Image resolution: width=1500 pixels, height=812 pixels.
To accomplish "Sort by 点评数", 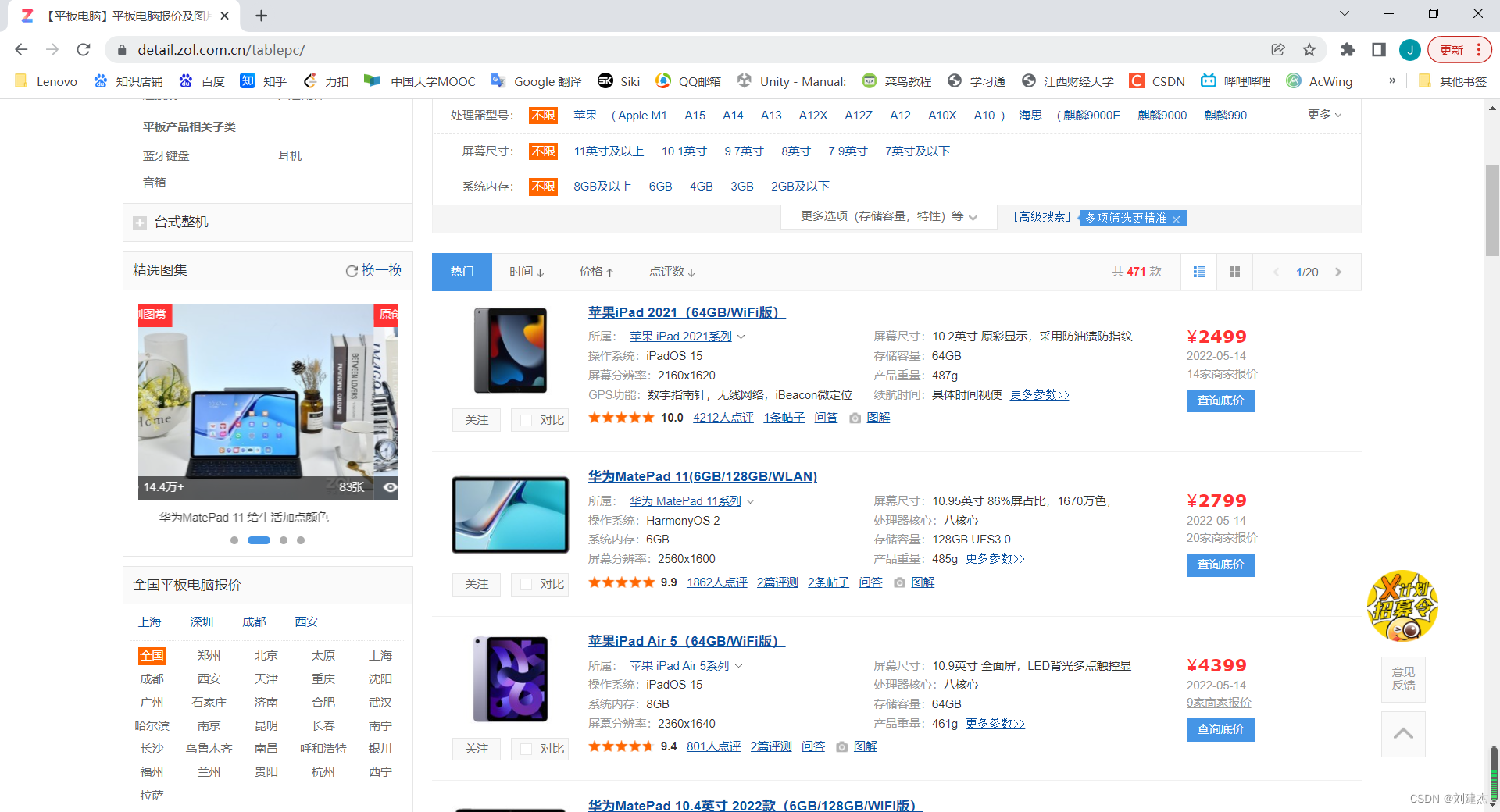I will click(672, 272).
